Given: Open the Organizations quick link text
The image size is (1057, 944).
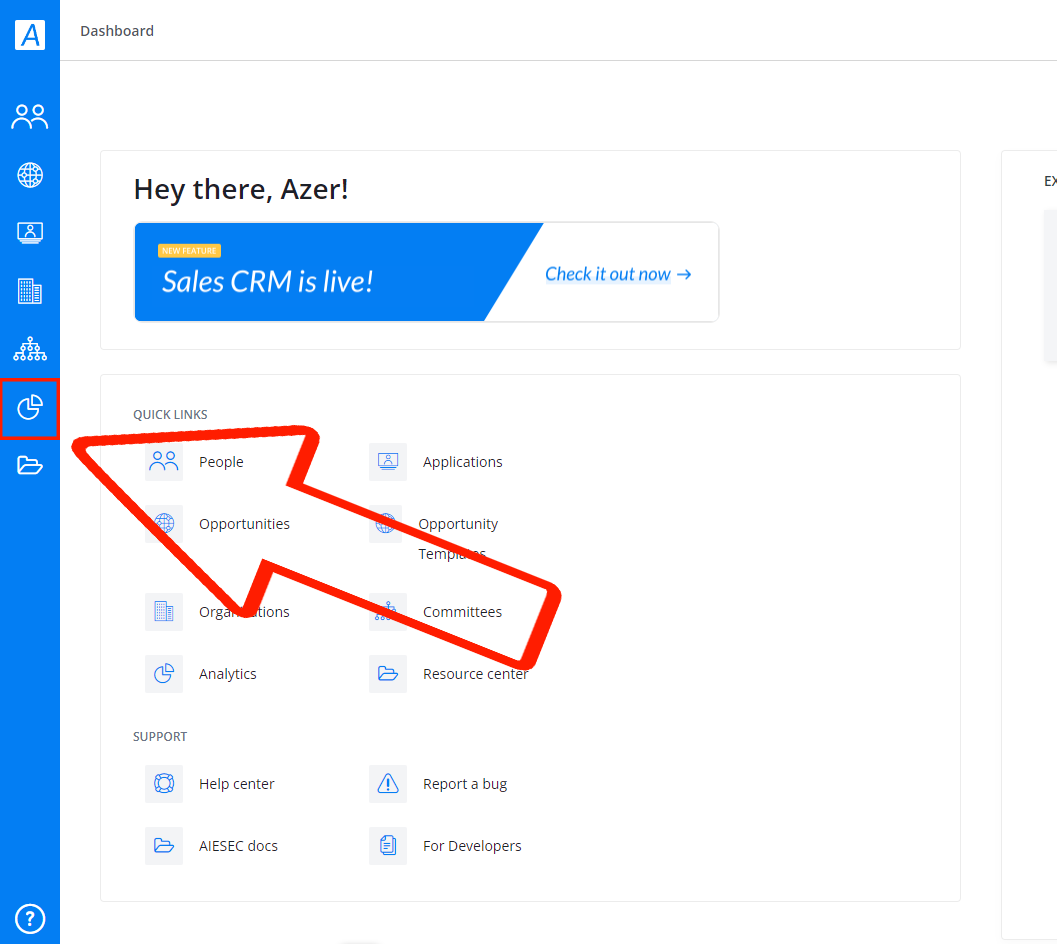Looking at the screenshot, I should pos(244,612).
